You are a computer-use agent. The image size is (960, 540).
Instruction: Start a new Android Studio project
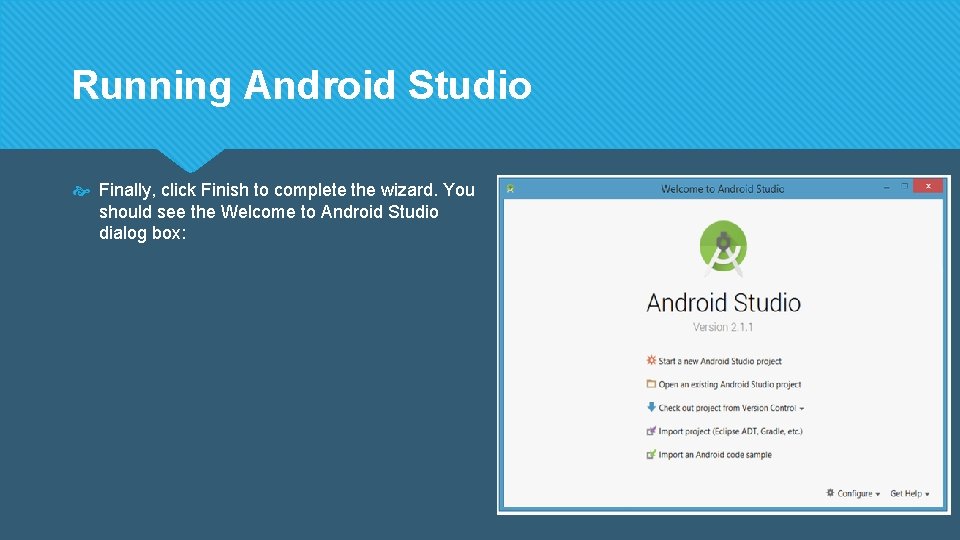pos(720,361)
